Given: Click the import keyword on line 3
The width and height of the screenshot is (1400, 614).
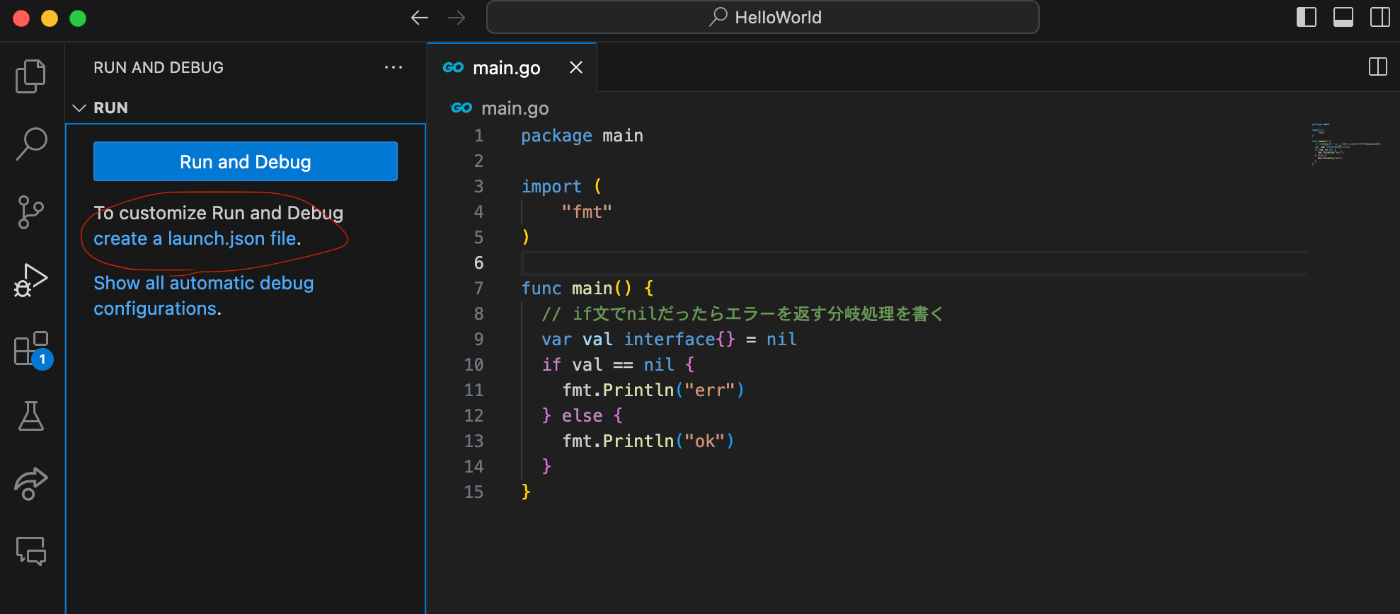Looking at the screenshot, I should tap(551, 186).
